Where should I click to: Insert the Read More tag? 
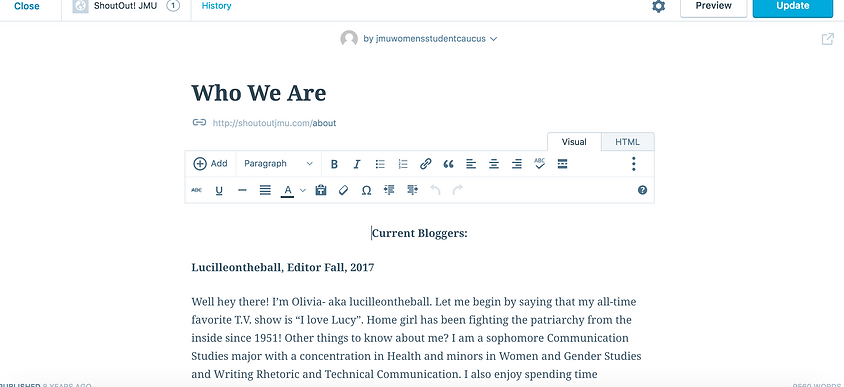point(562,164)
